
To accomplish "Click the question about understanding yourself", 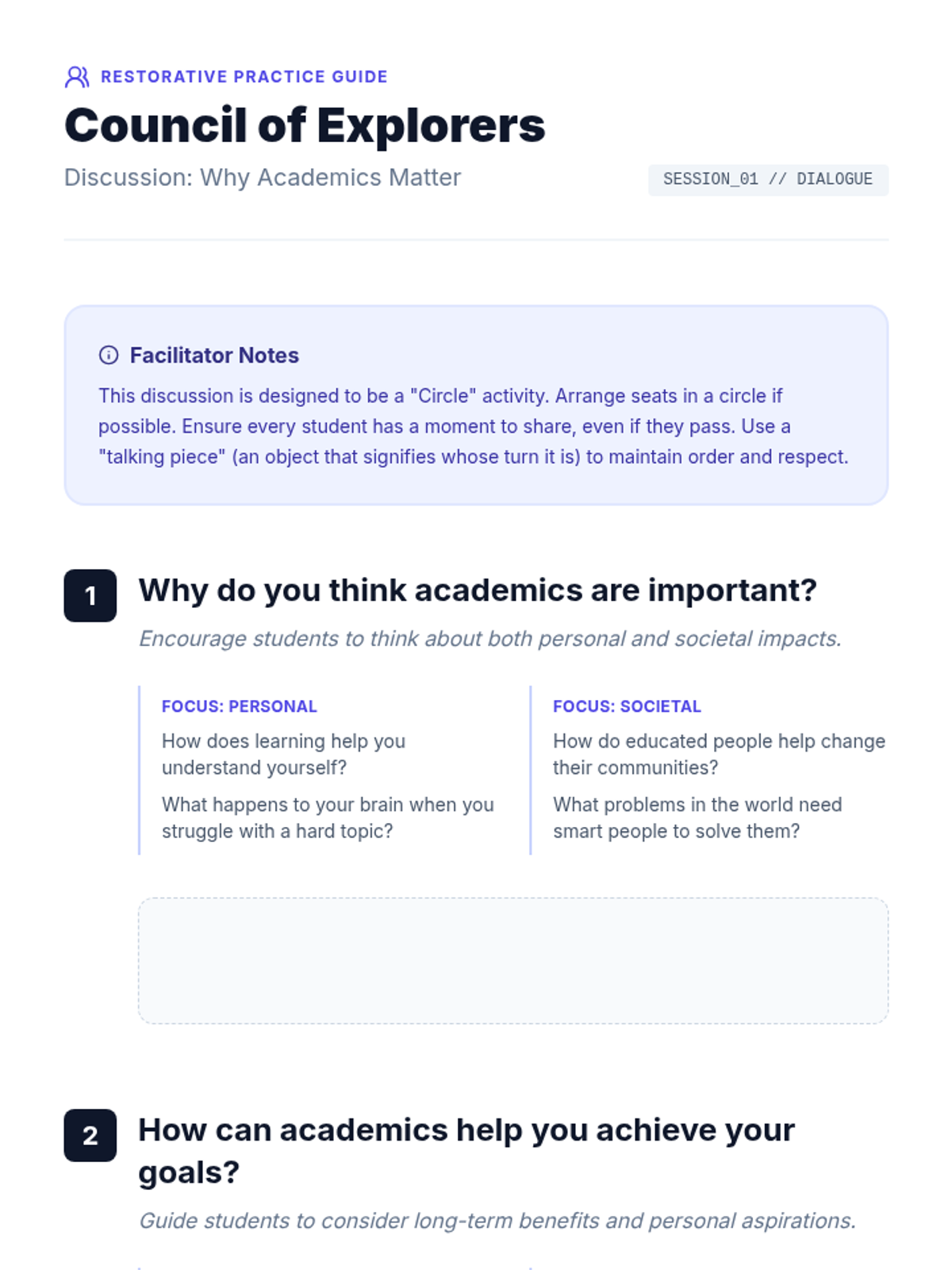I will (x=283, y=754).
